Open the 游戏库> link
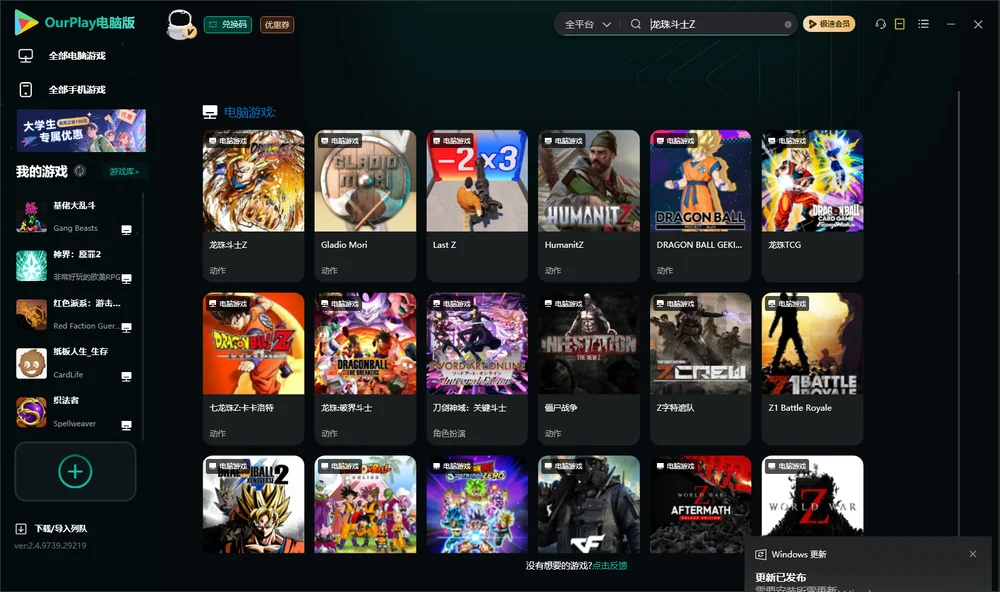Image resolution: width=1000 pixels, height=592 pixels. [x=124, y=172]
